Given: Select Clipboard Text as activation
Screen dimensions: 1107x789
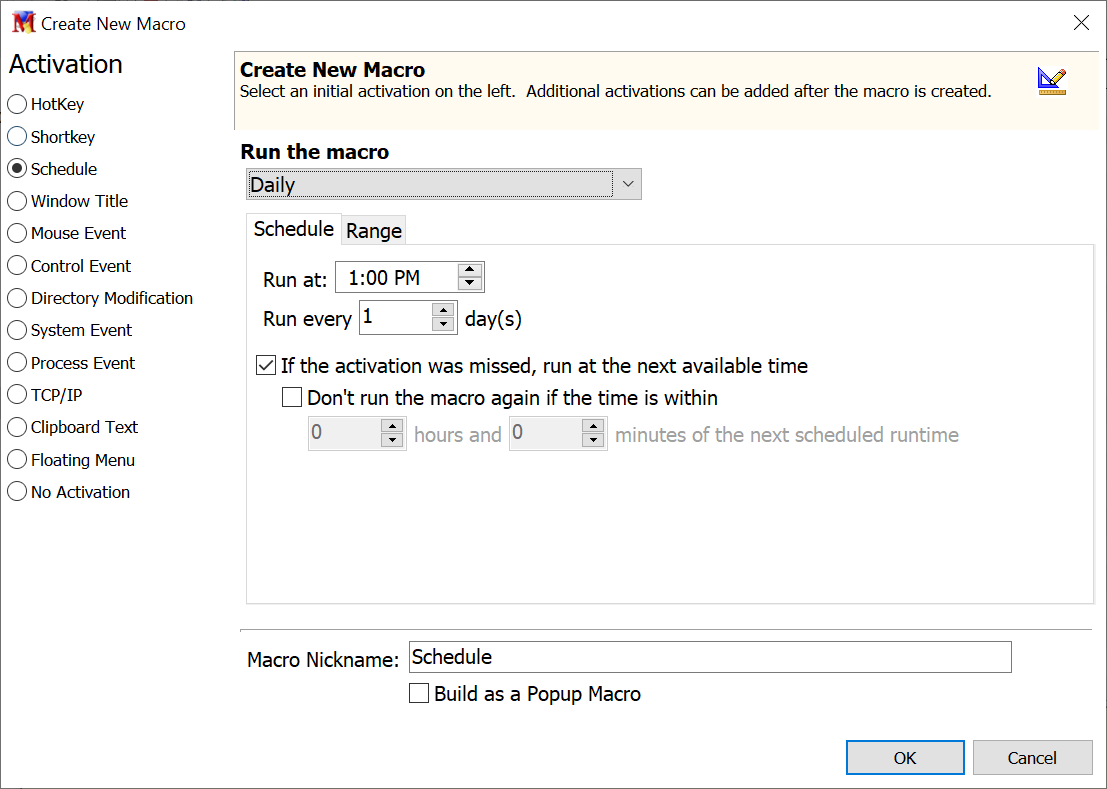Looking at the screenshot, I should click(x=17, y=427).
